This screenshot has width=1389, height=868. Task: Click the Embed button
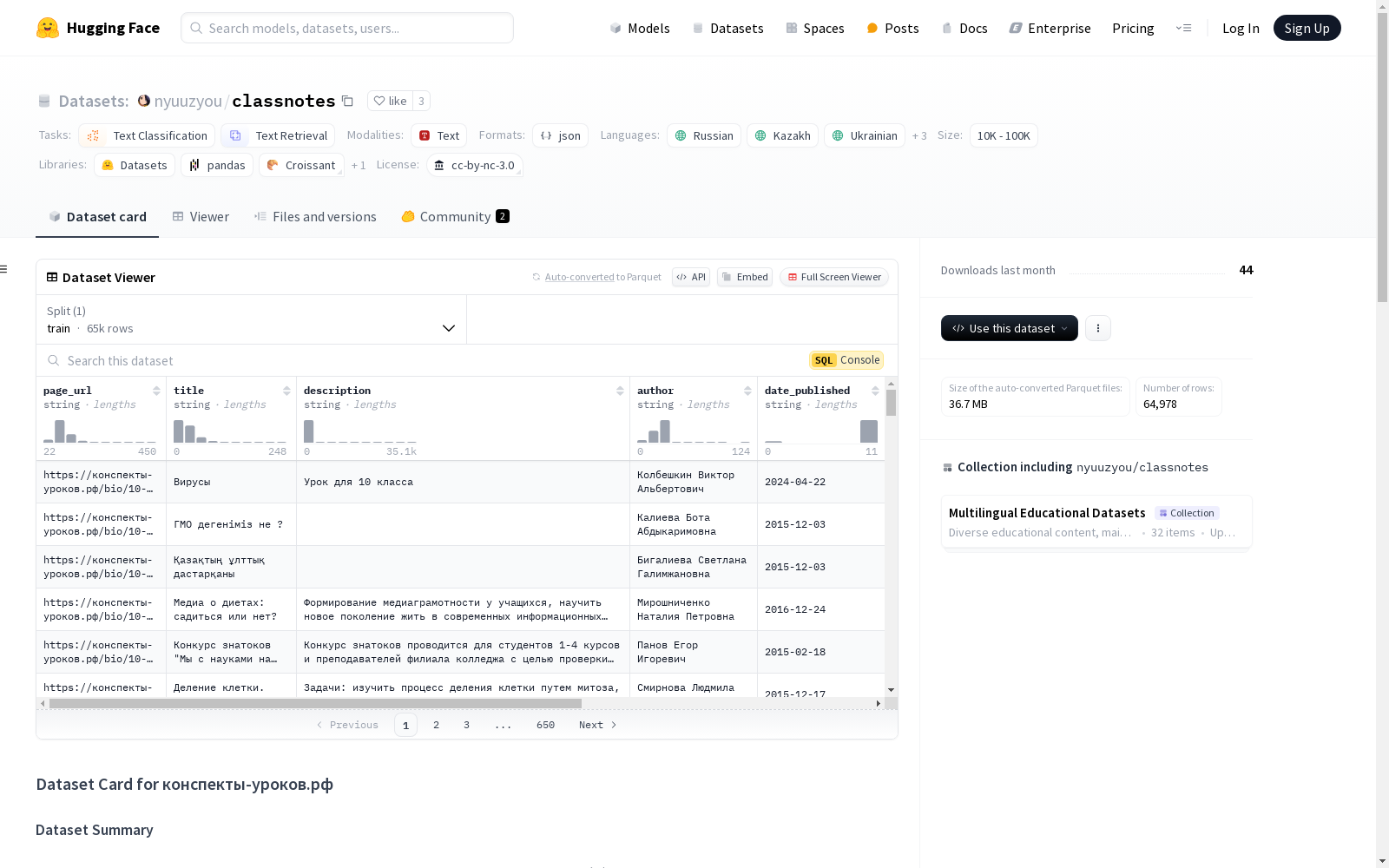pos(745,277)
